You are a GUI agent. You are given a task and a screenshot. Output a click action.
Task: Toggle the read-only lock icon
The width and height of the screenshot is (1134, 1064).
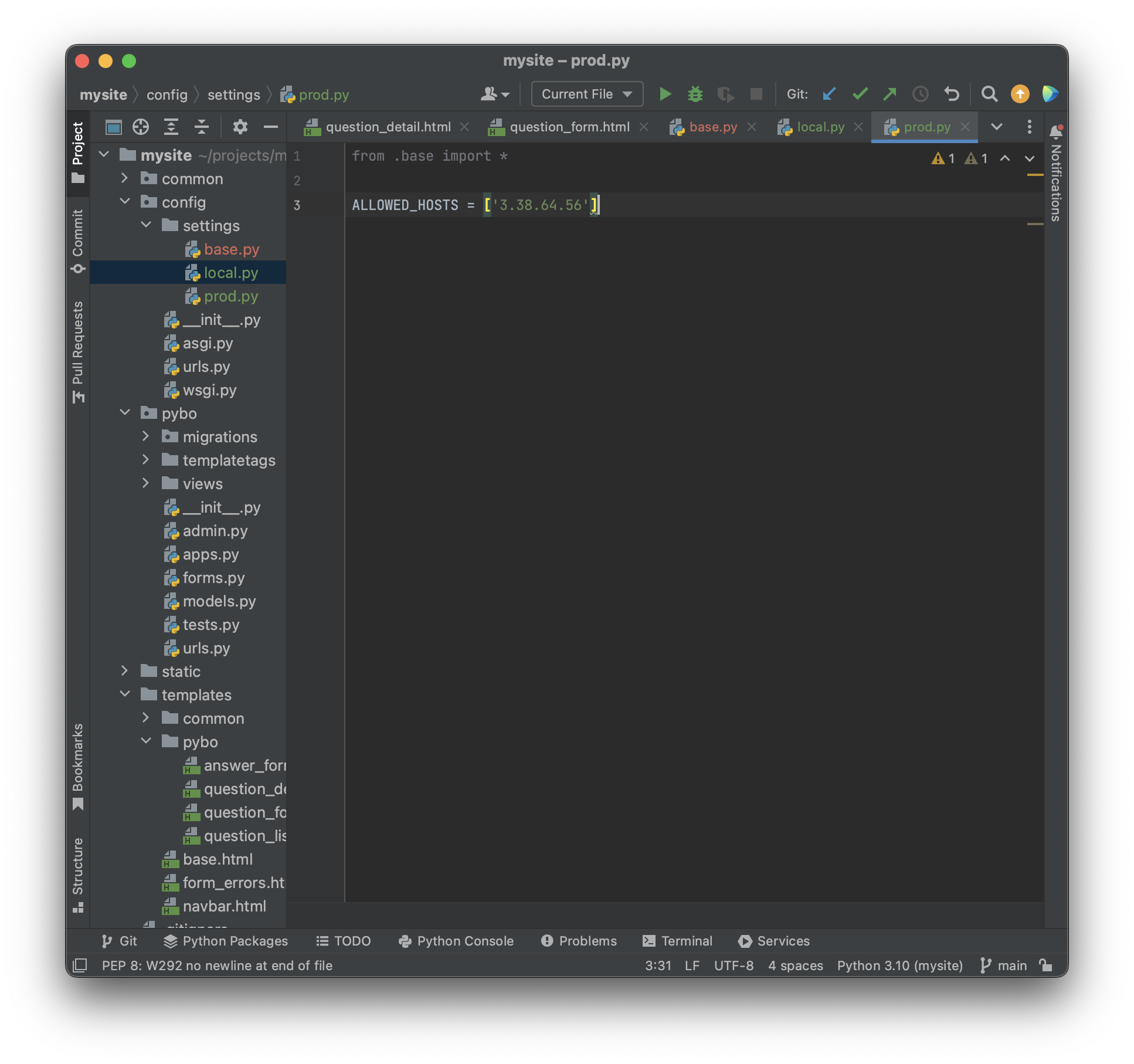point(1045,965)
